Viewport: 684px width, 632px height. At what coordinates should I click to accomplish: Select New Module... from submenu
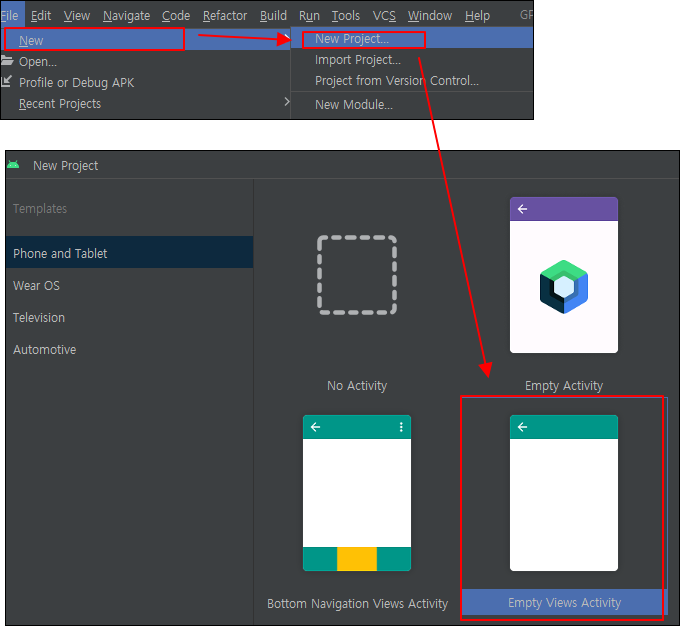point(412,105)
